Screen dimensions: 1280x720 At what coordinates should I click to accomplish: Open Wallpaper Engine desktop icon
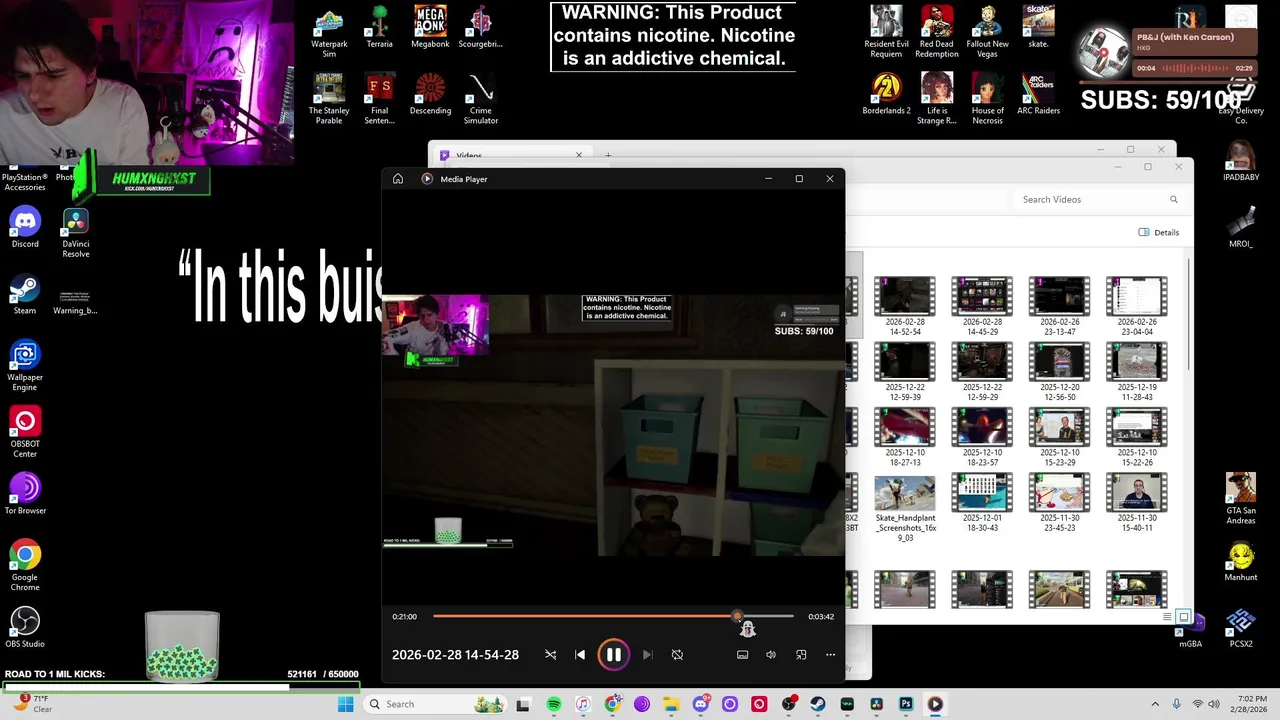[25, 366]
